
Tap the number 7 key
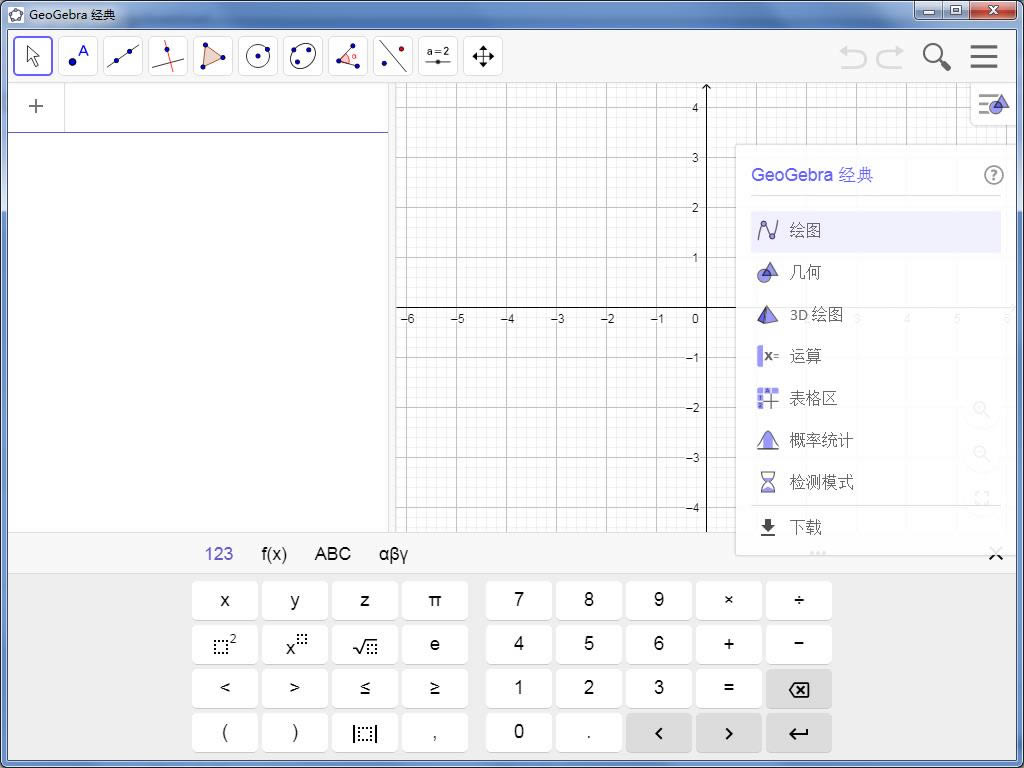pos(519,600)
